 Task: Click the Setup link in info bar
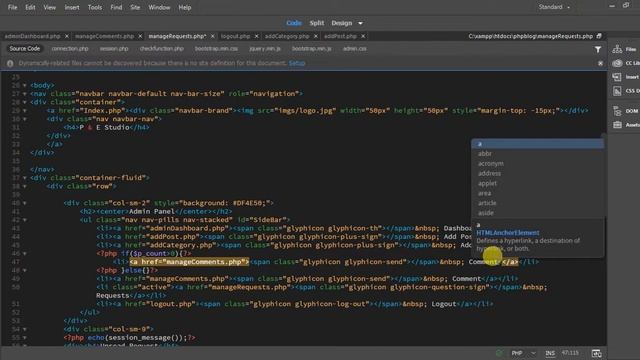[x=297, y=63]
